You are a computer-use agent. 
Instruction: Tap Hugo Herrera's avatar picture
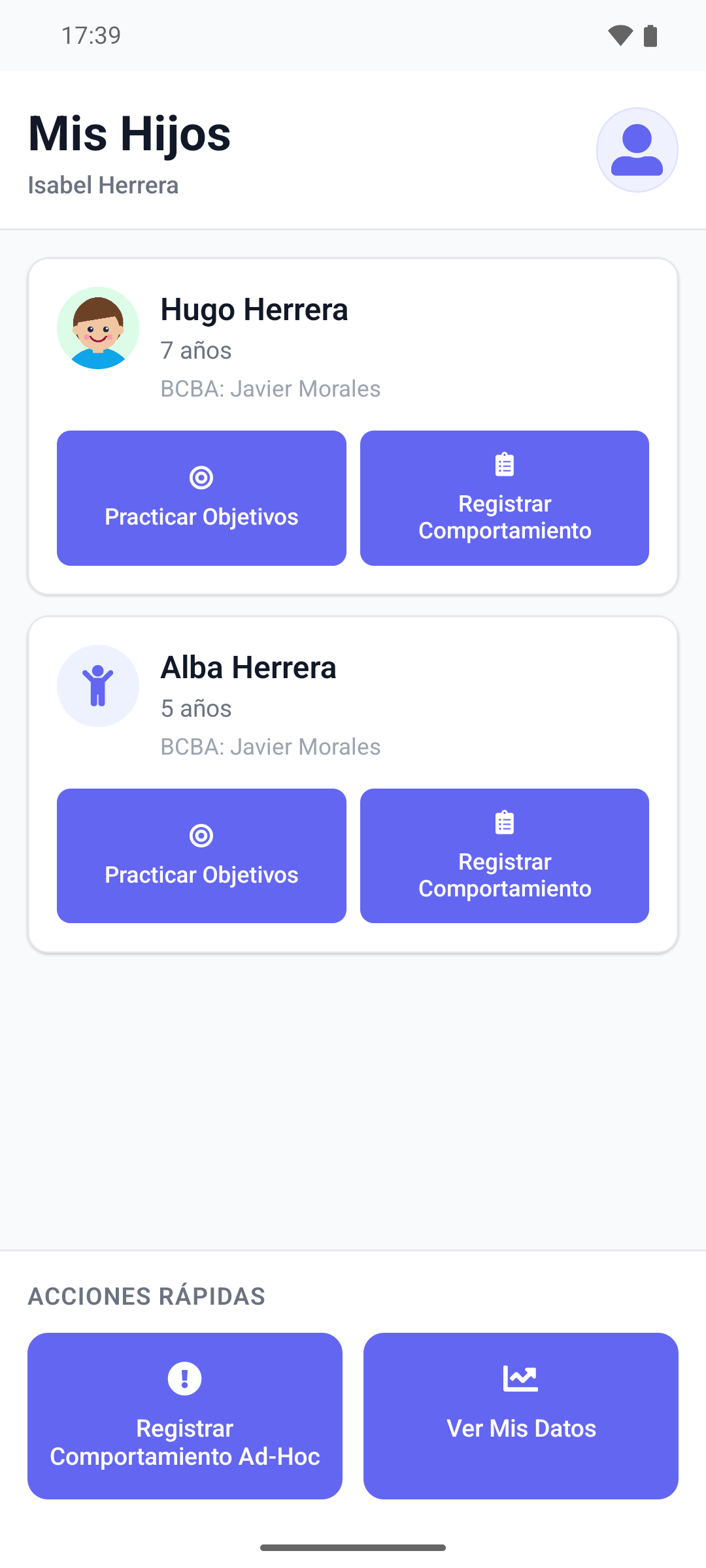(98, 328)
